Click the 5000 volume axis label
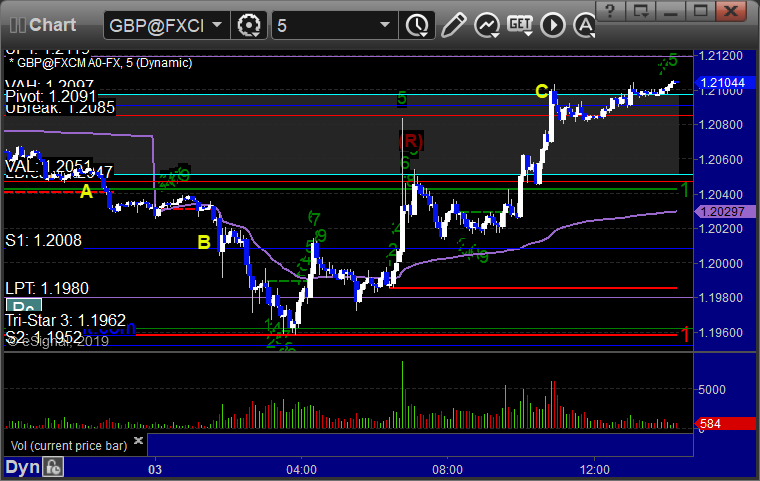The width and height of the screenshot is (760, 481). pos(712,390)
